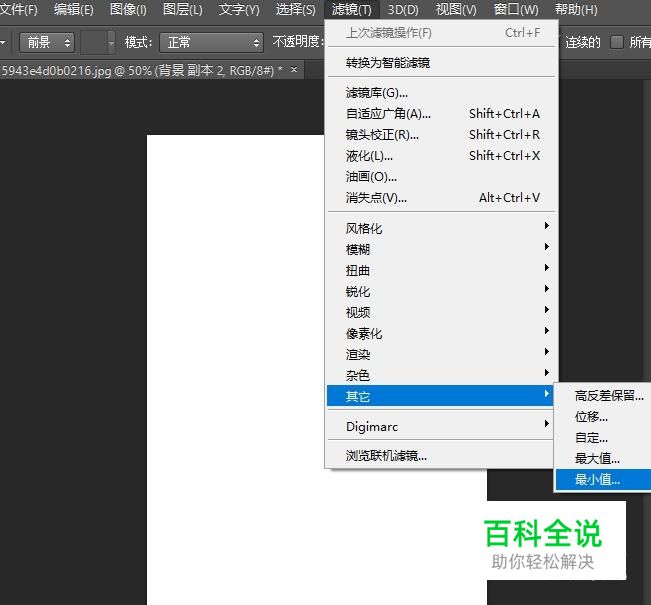Open the 选择(S) menu

296,9
